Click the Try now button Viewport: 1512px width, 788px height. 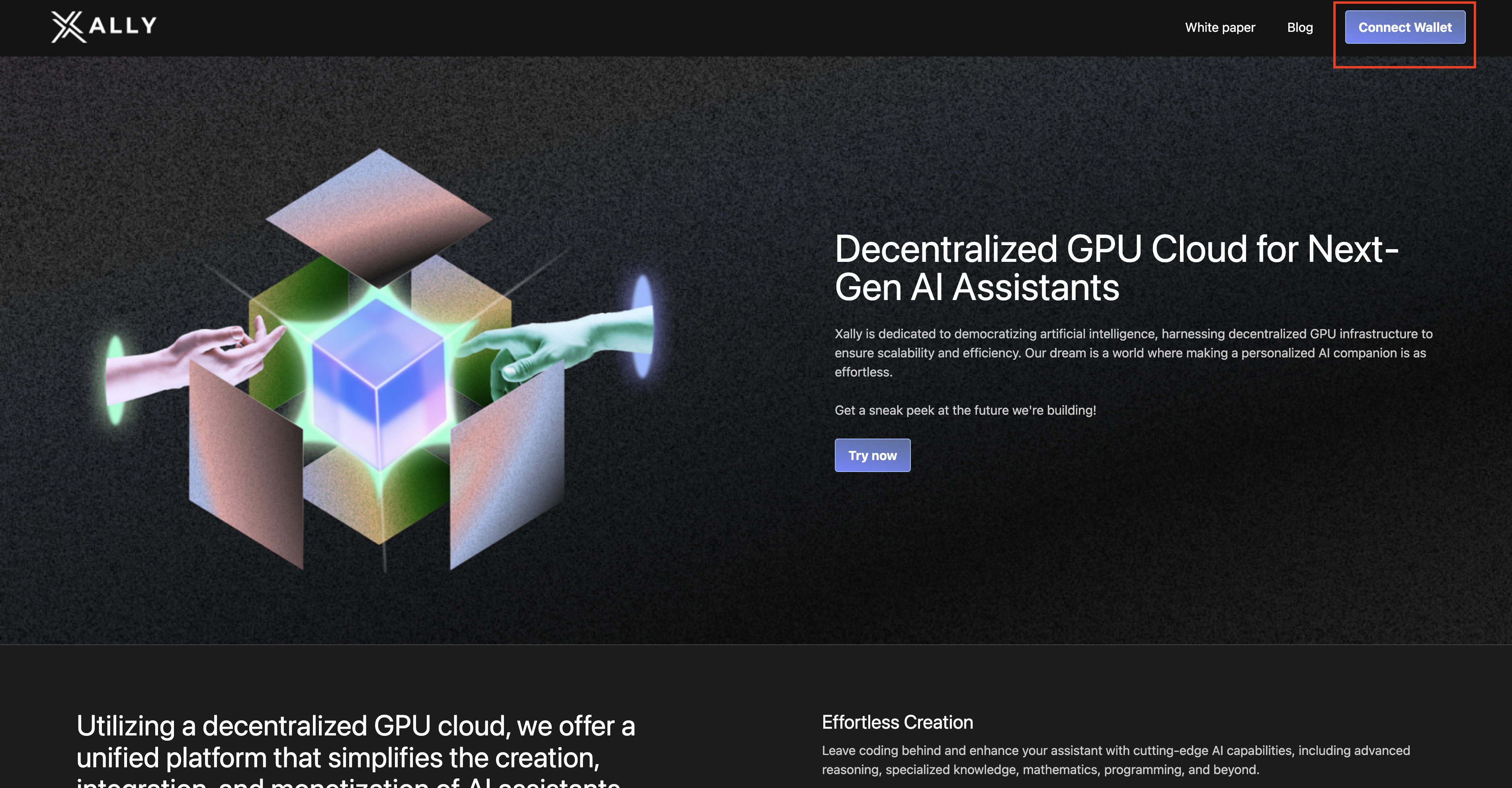pyautogui.click(x=872, y=455)
